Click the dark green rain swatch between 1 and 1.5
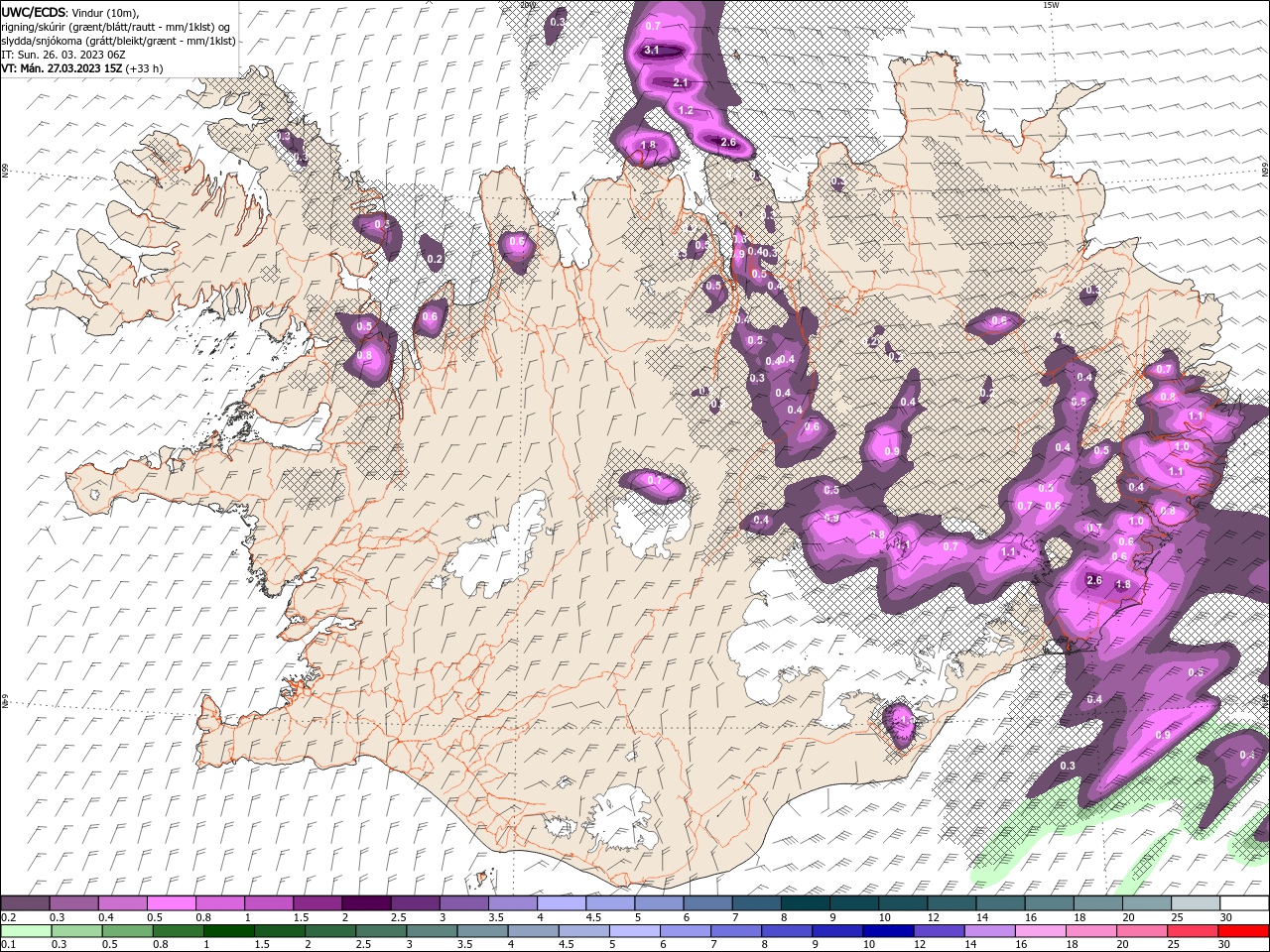This screenshot has width=1270, height=952. pos(228,930)
